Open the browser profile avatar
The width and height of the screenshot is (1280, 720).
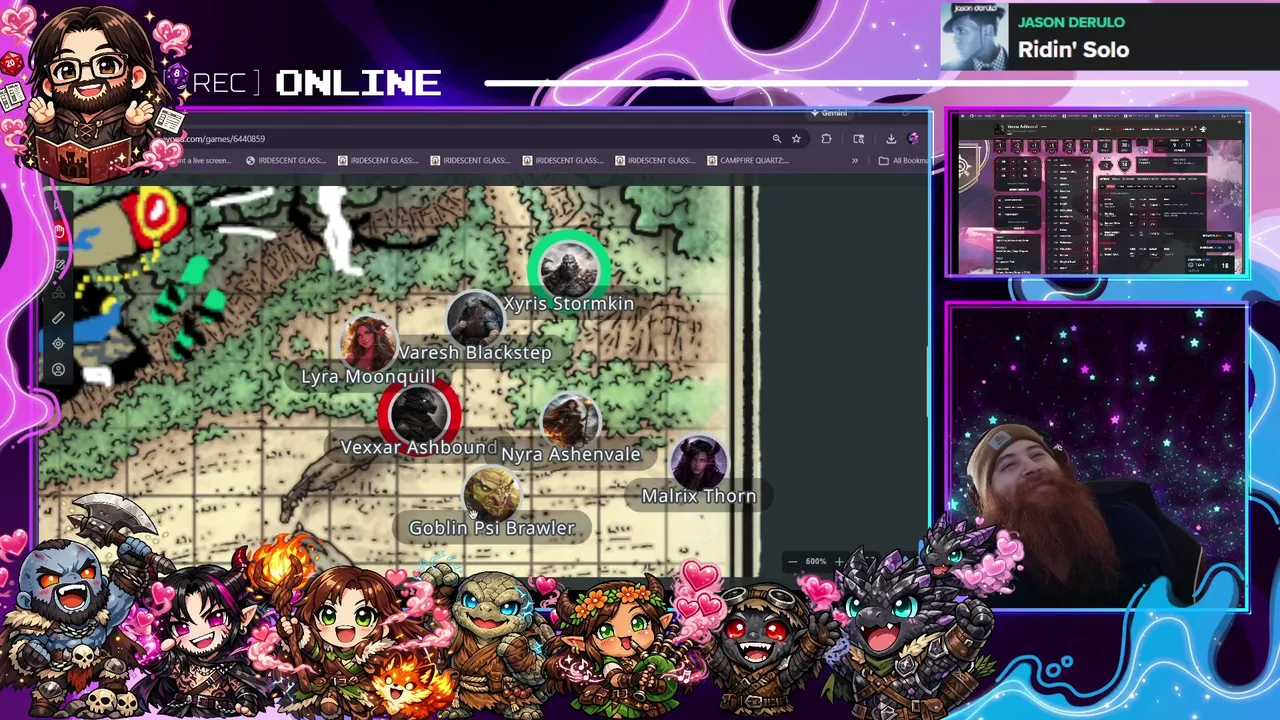(913, 139)
